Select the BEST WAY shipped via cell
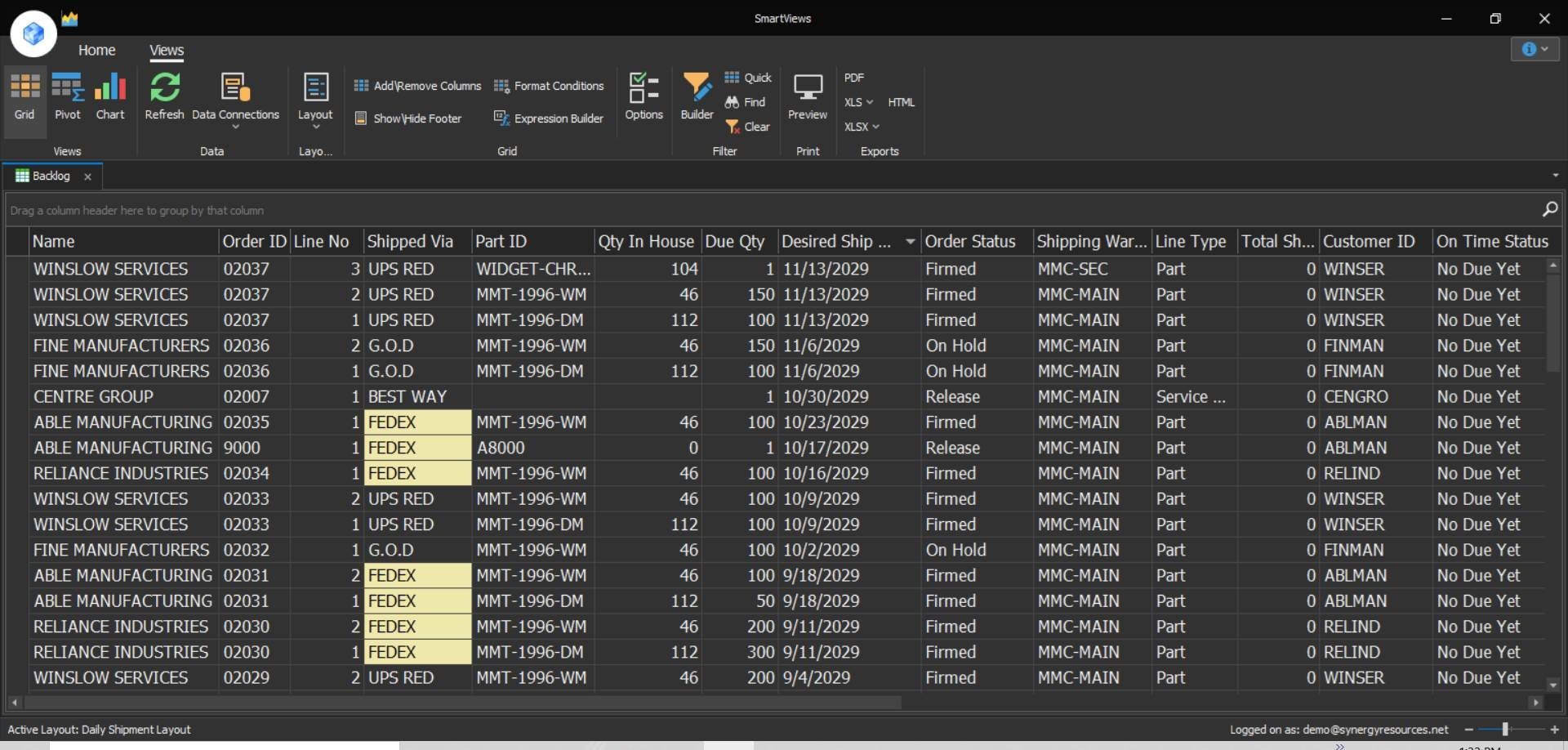1568x750 pixels. pyautogui.click(x=417, y=396)
